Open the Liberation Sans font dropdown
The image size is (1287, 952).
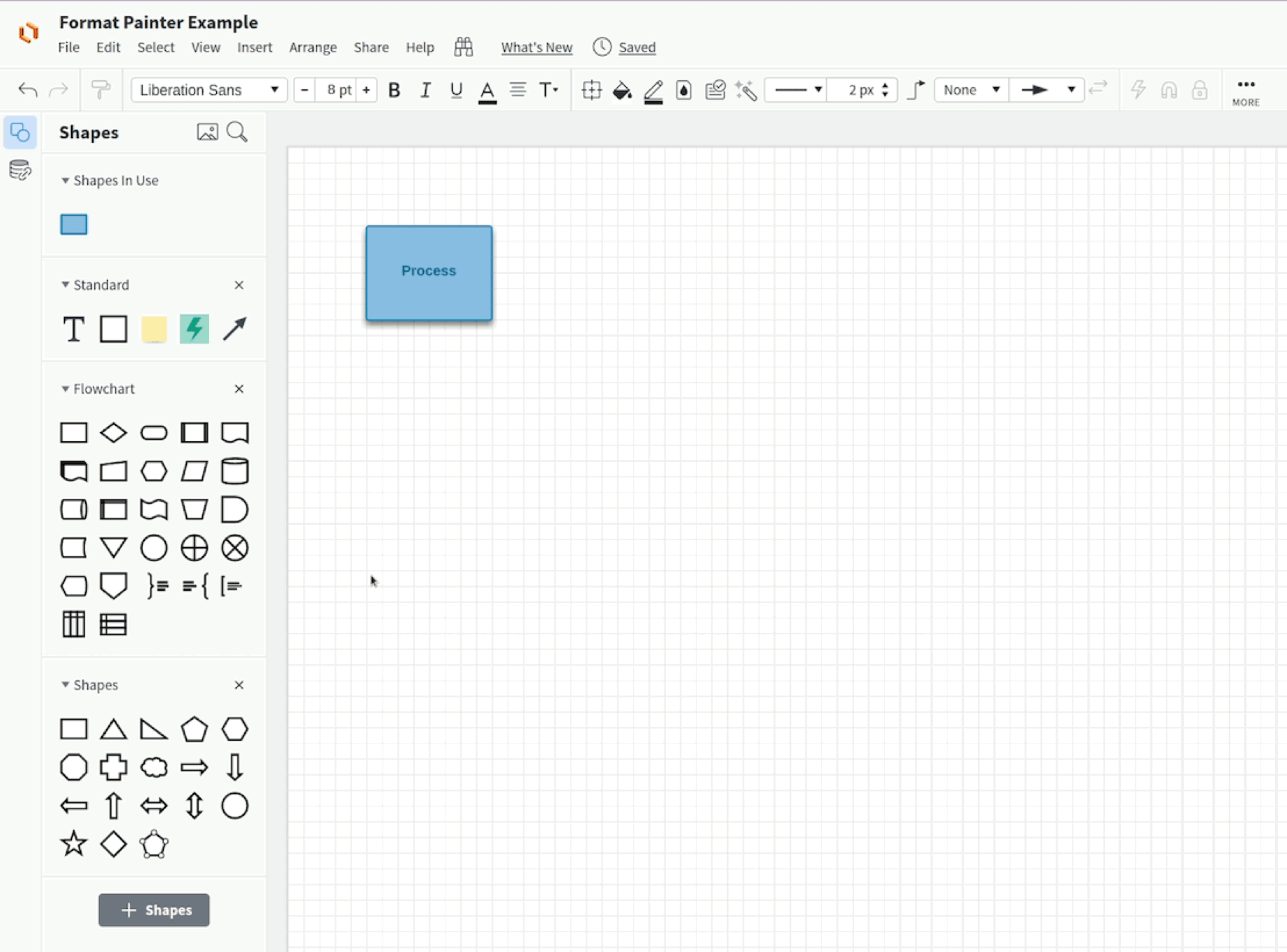point(208,90)
